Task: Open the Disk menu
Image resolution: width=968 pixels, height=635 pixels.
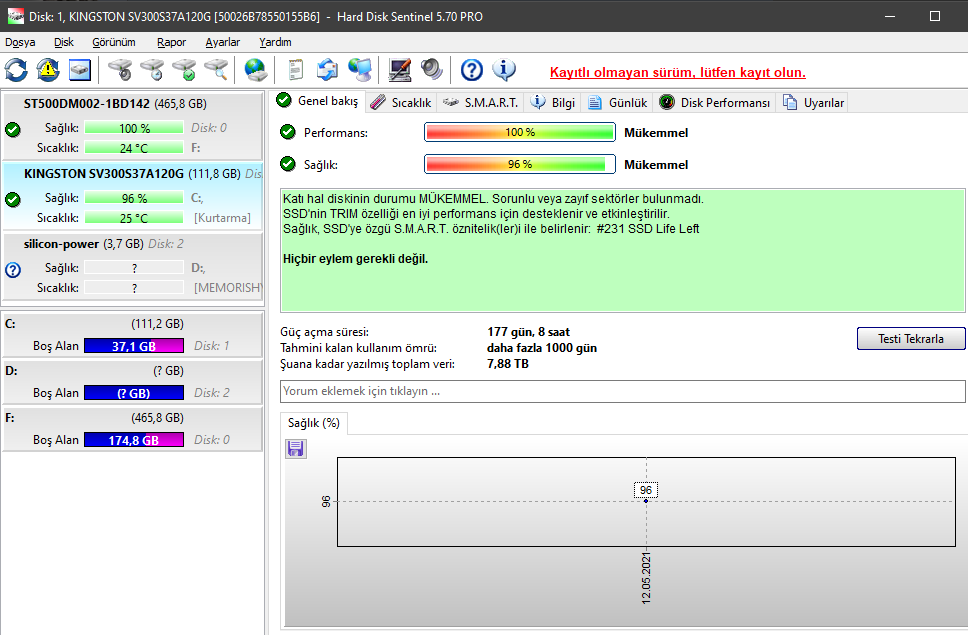Action: click(x=64, y=42)
